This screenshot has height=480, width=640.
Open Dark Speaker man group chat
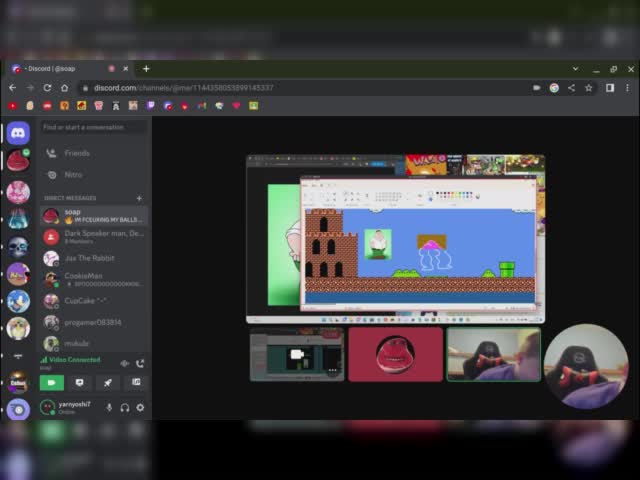point(93,237)
